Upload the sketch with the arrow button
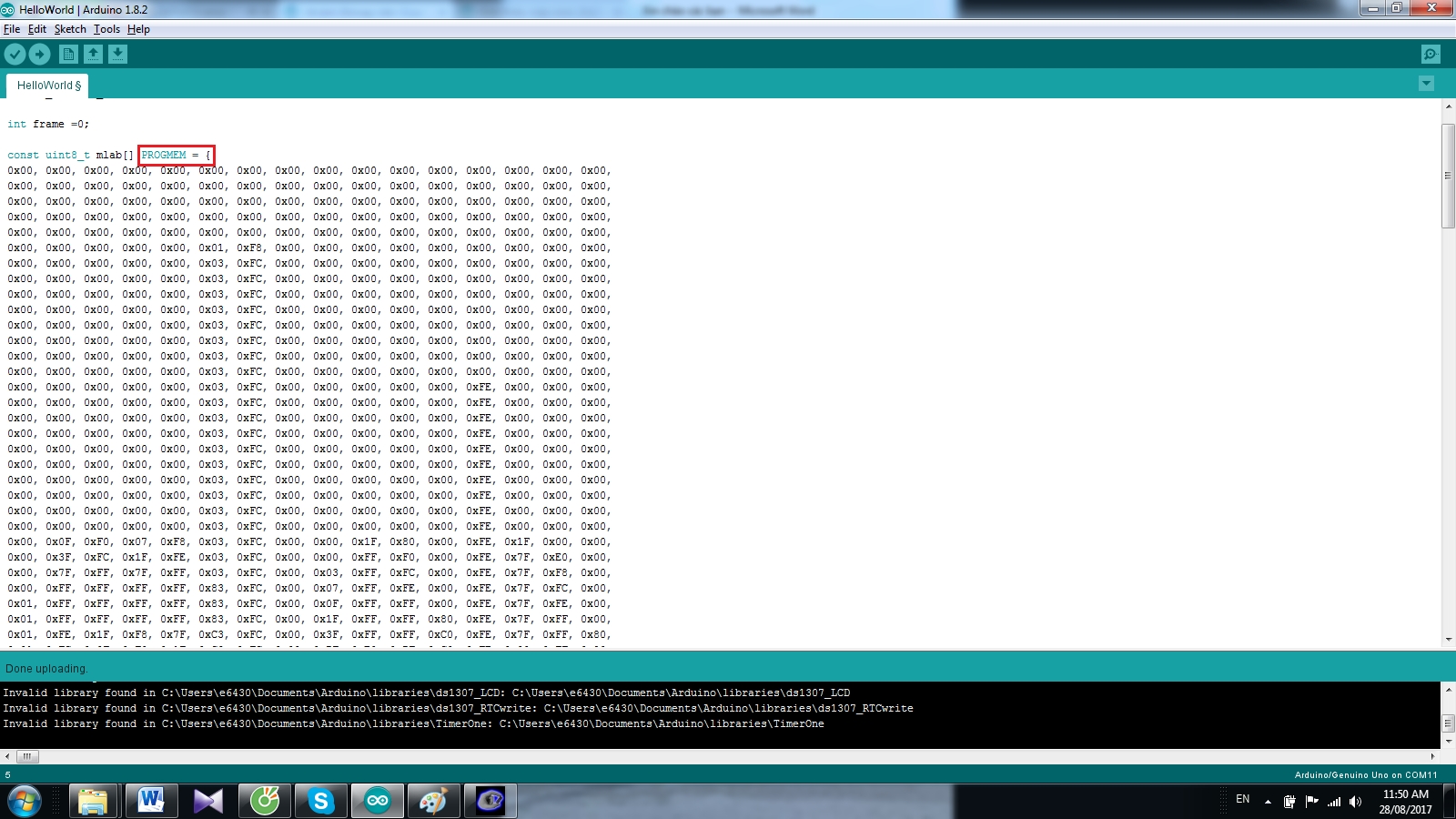Viewport: 1456px width, 819px height. (x=39, y=55)
